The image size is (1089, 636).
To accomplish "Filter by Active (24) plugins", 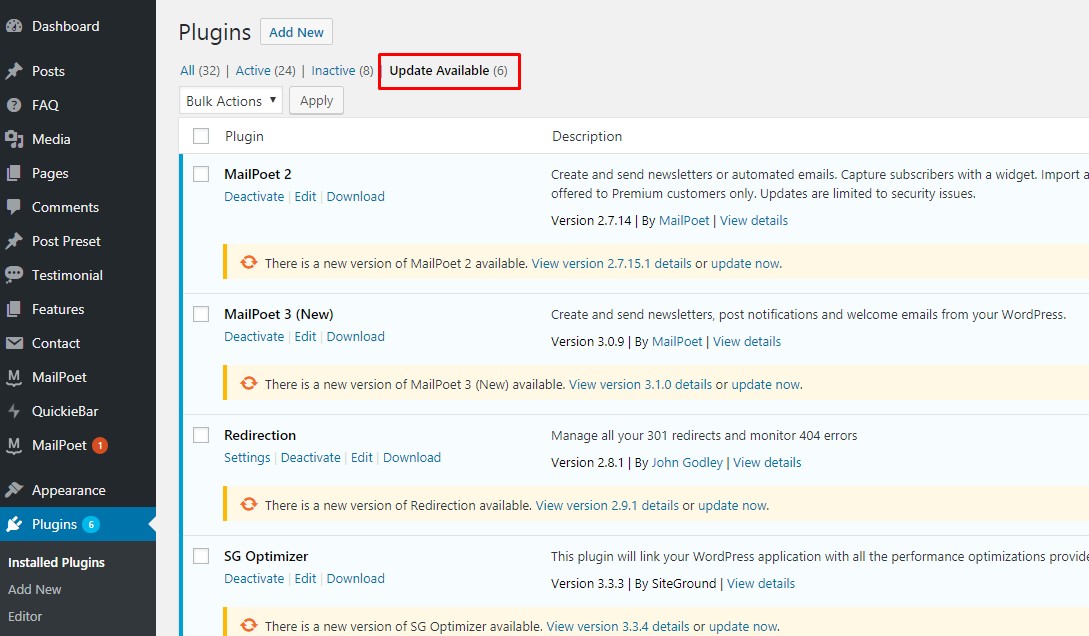I will [x=265, y=70].
